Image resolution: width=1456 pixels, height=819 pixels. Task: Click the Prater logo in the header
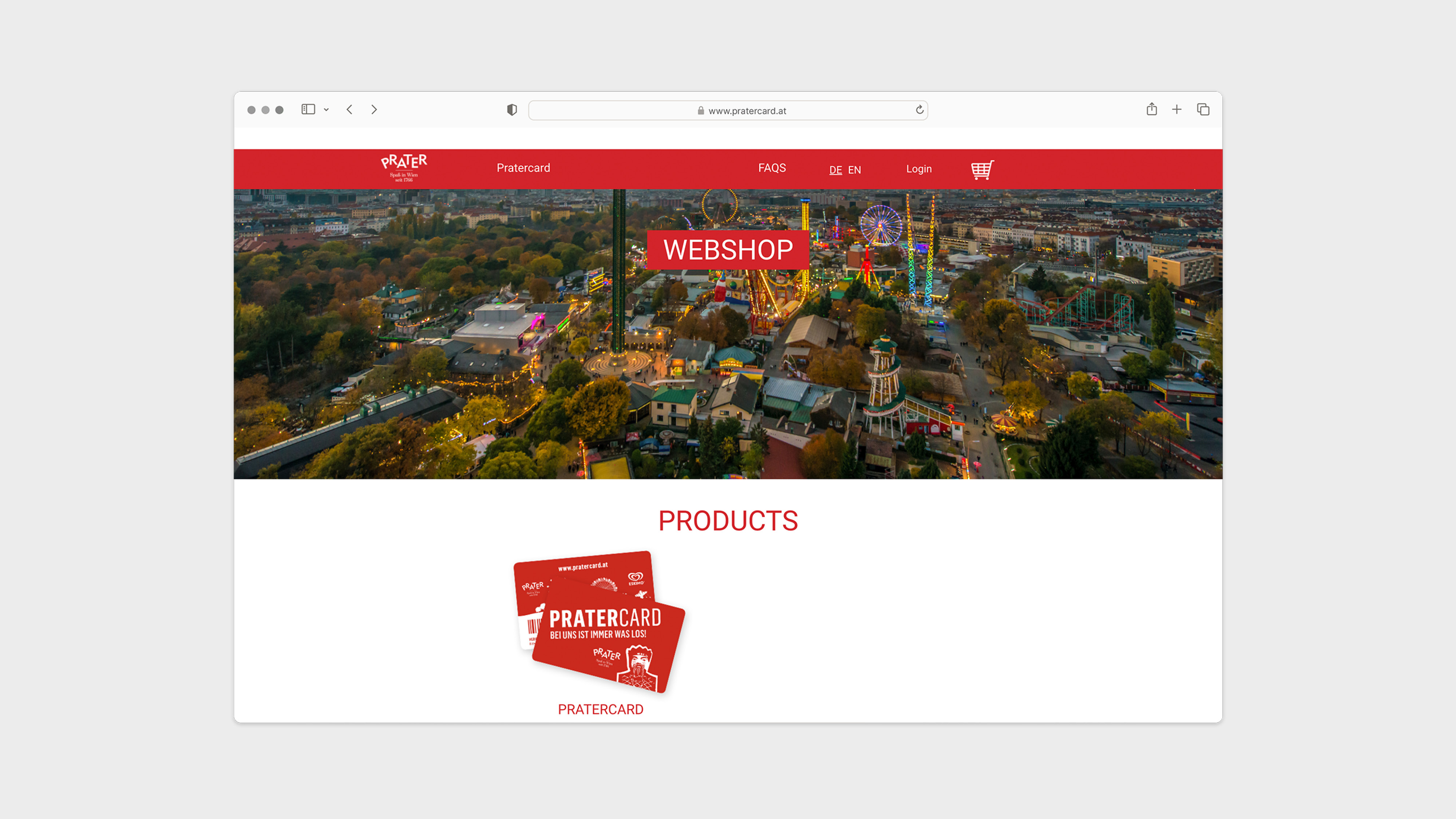point(404,168)
